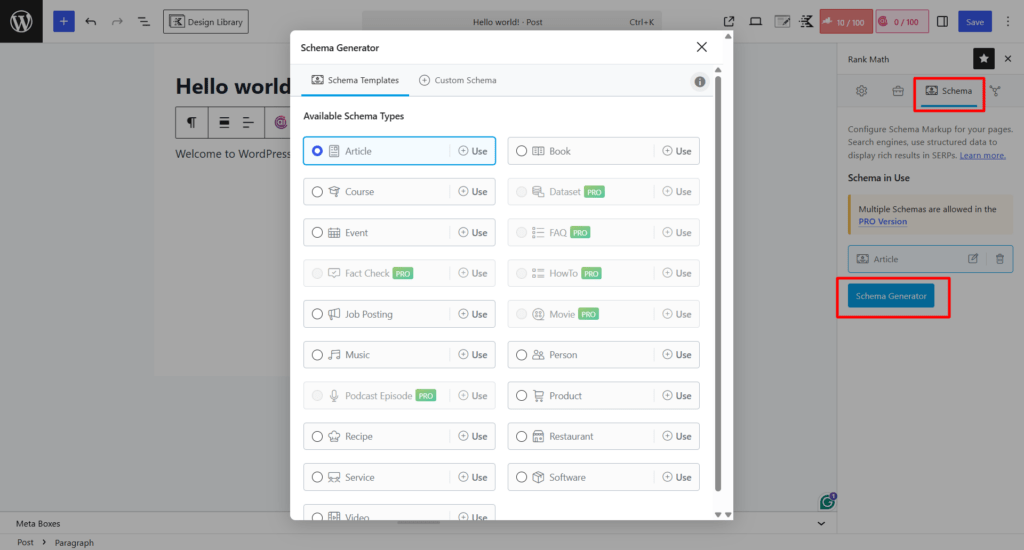Click the Rank Math SEO score 10/100

pyautogui.click(x=846, y=22)
